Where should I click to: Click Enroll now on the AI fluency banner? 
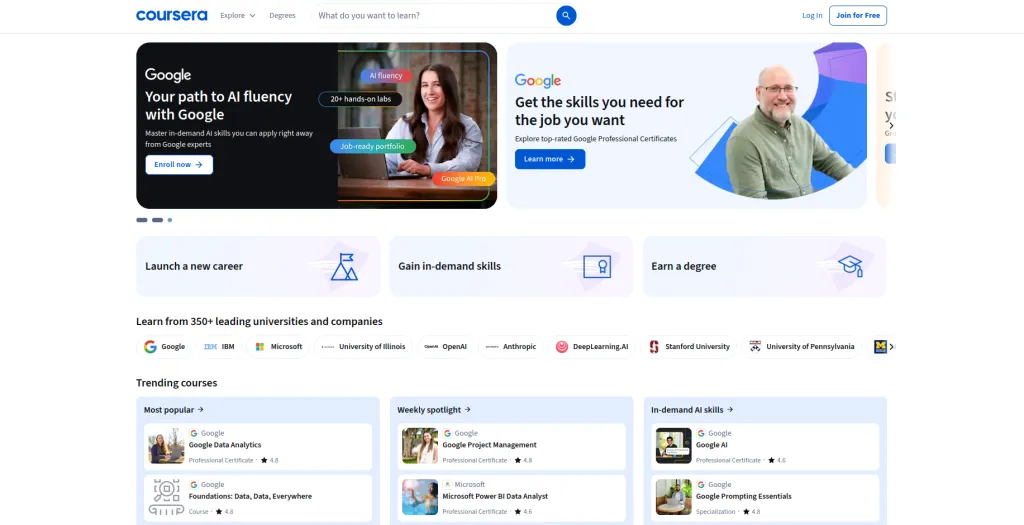[x=179, y=165]
